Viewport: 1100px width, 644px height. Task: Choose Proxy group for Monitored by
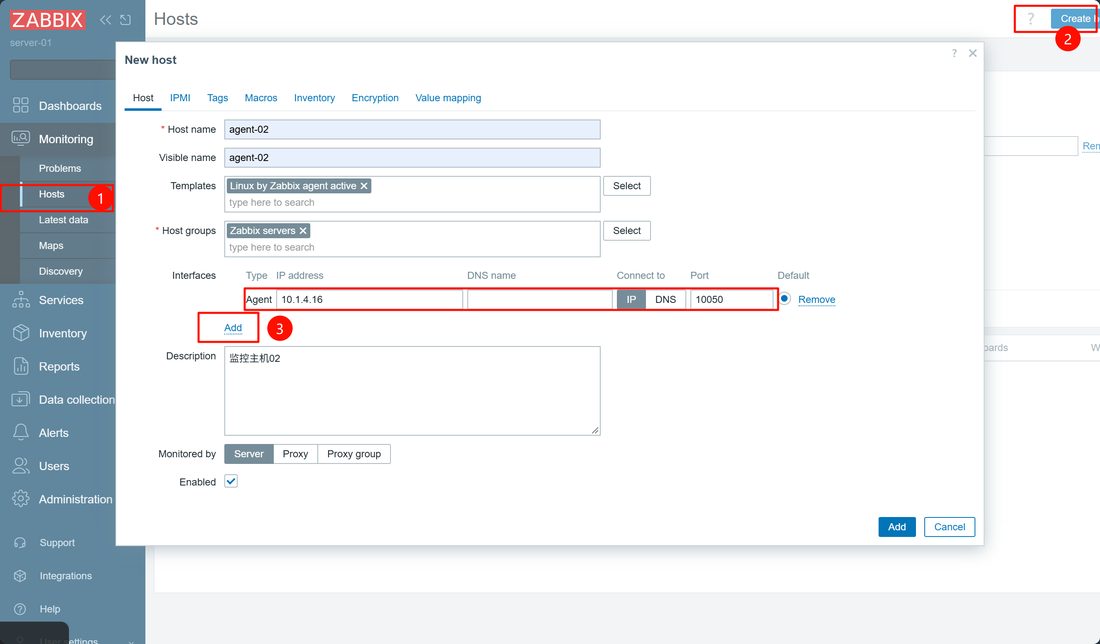[354, 454]
